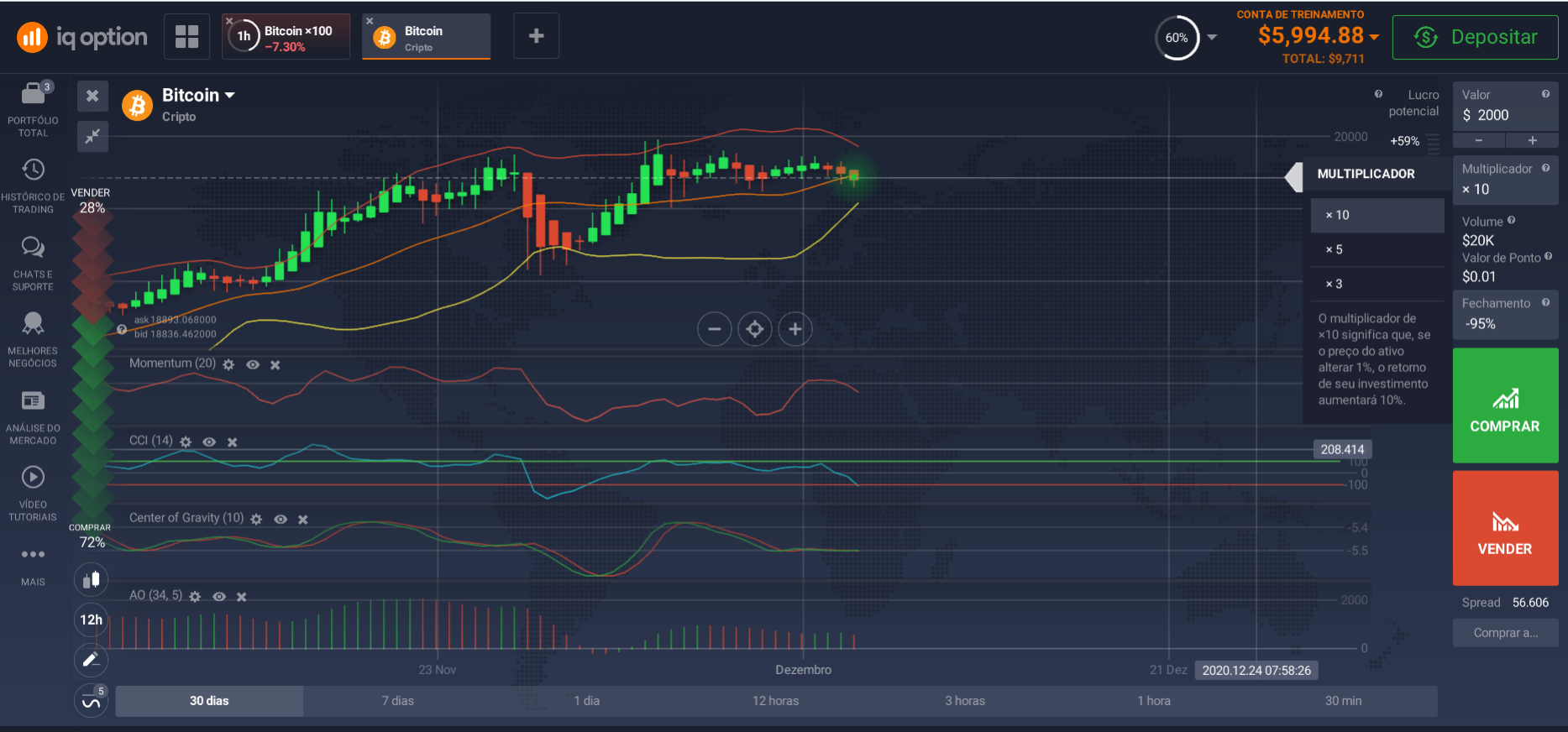Viewport: 1568px width, 732px height.
Task: Increase Valor with plus stepper
Action: tap(1532, 140)
